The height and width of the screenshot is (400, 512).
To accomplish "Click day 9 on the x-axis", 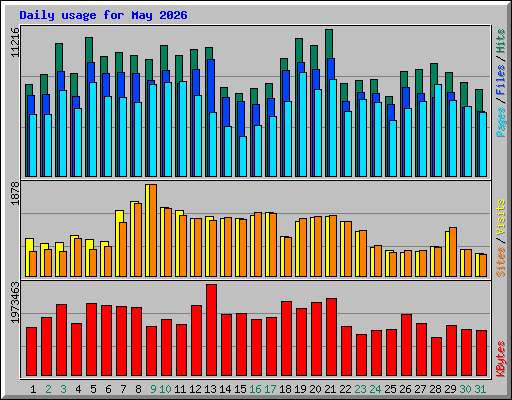I will pyautogui.click(x=153, y=389).
